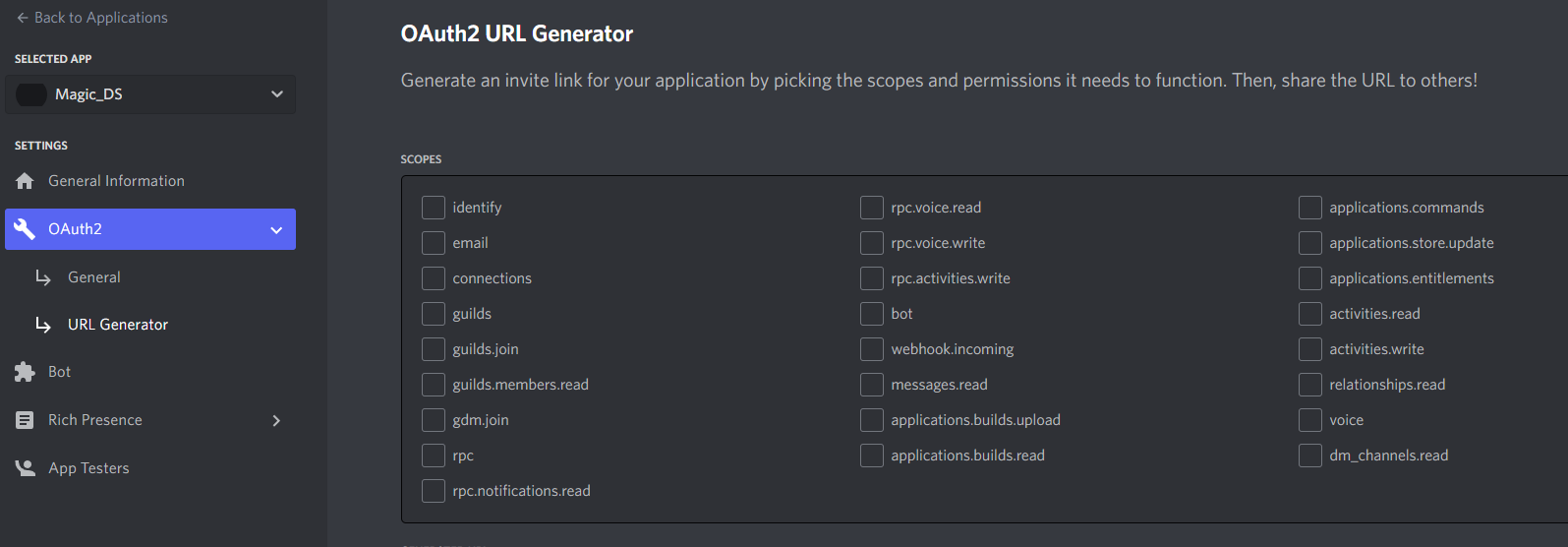Screen dimensions: 1568x547
Task: Collapse the OAuth2 section chevron
Action: pyautogui.click(x=276, y=230)
